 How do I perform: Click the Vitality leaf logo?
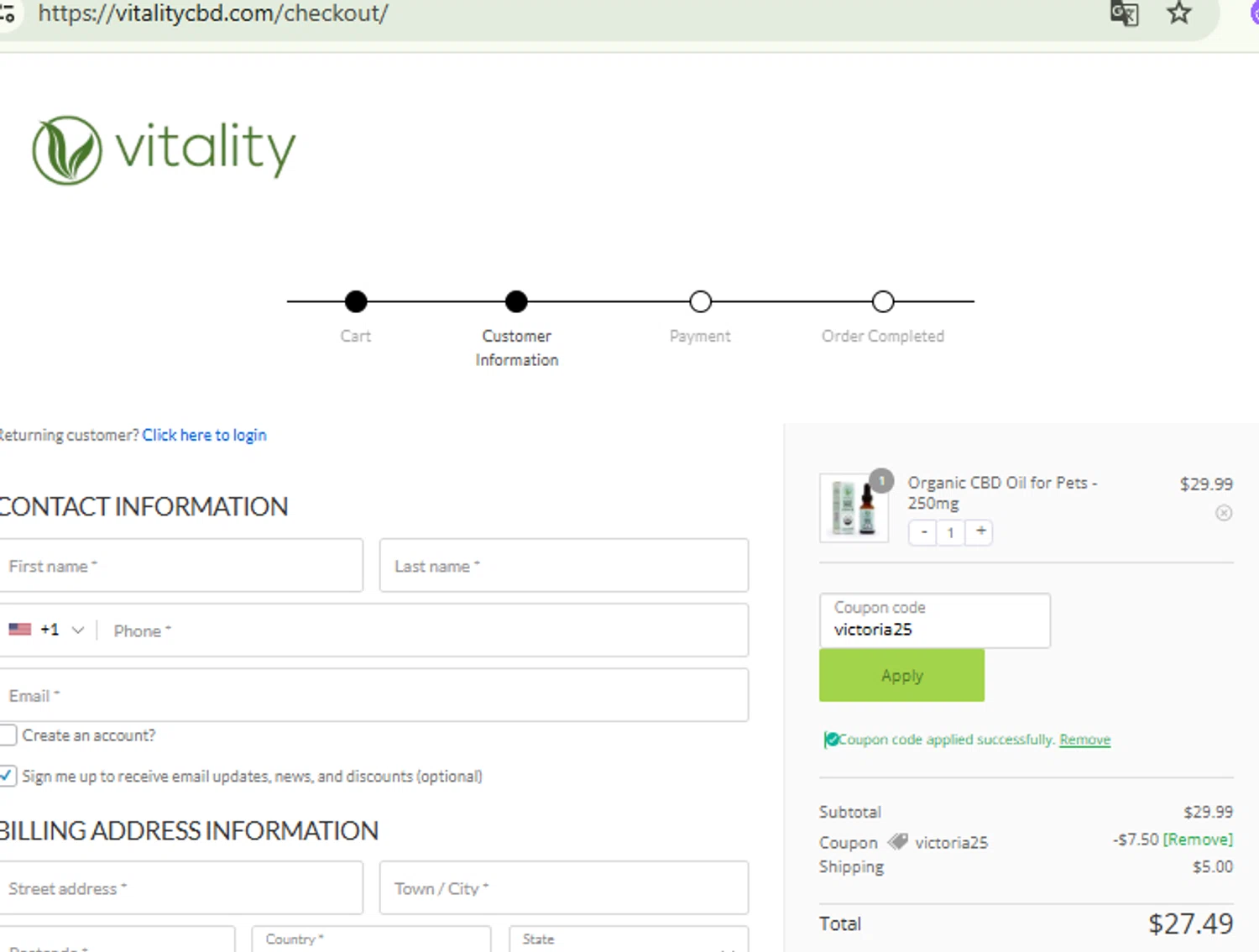tap(67, 150)
